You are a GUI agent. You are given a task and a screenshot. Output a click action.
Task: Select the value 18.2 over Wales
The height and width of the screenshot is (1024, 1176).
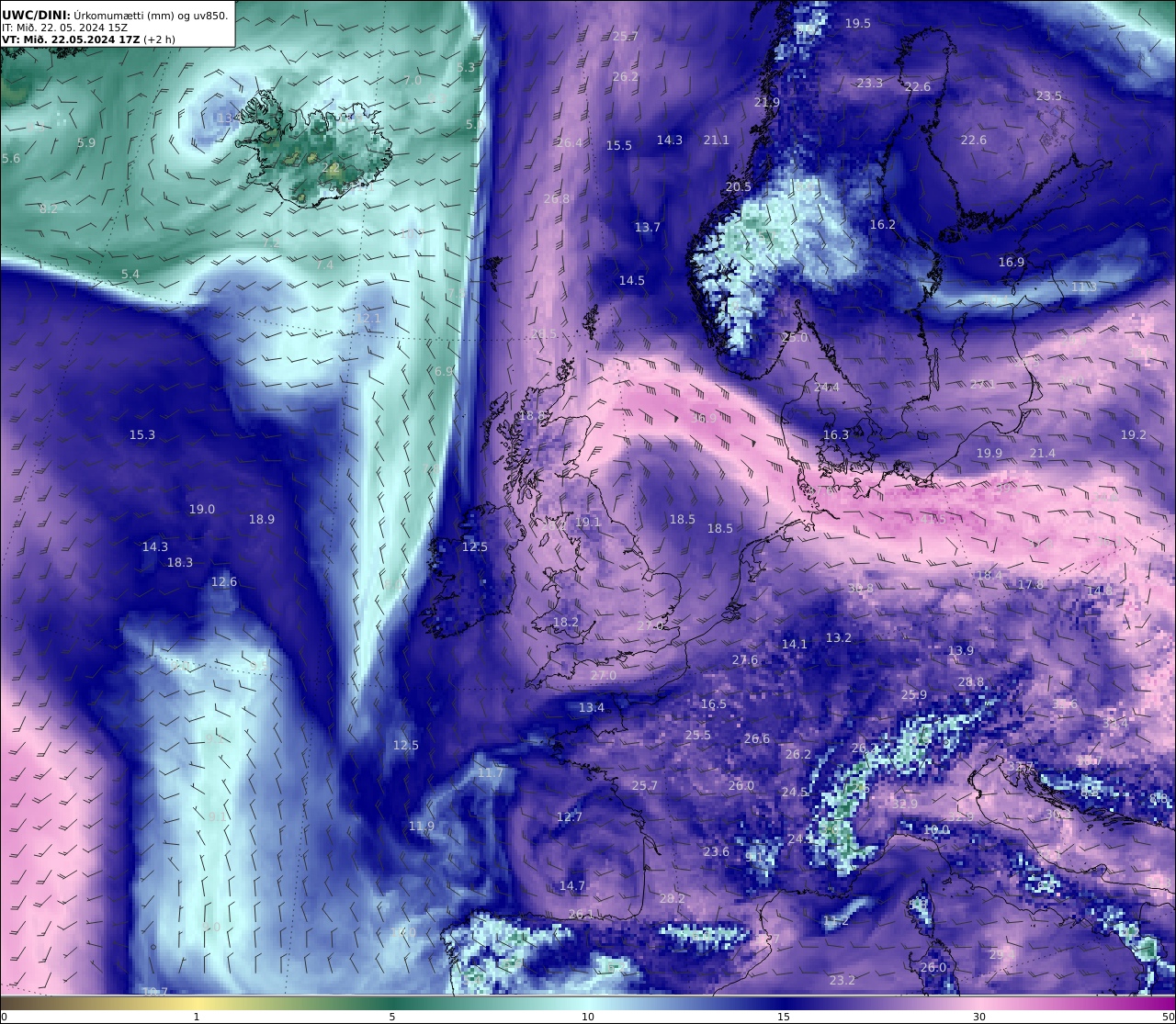coord(566,622)
